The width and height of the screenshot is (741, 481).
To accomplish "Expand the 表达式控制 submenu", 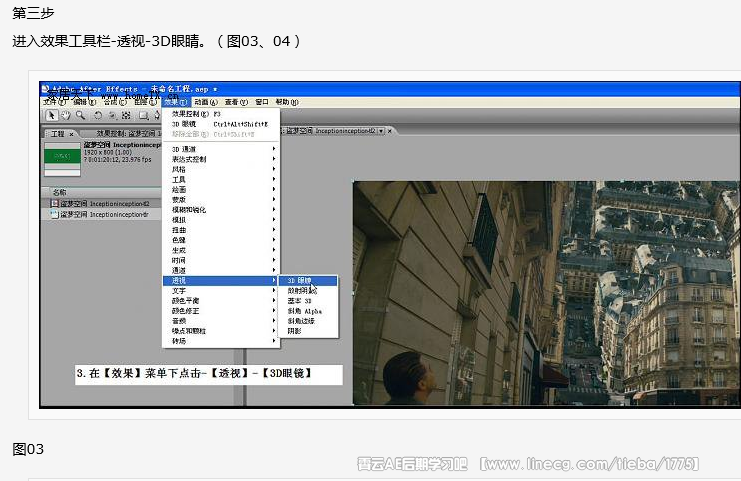I will pyautogui.click(x=221, y=159).
